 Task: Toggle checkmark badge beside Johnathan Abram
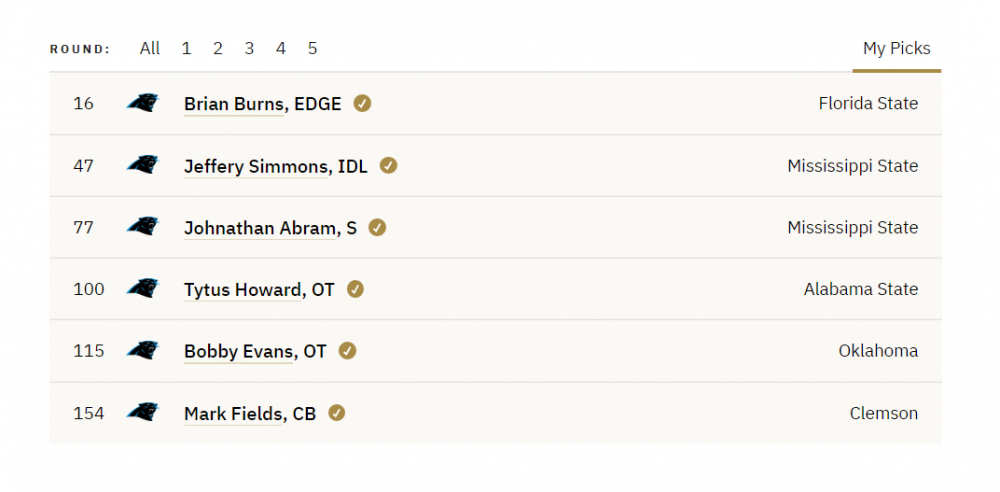378,228
